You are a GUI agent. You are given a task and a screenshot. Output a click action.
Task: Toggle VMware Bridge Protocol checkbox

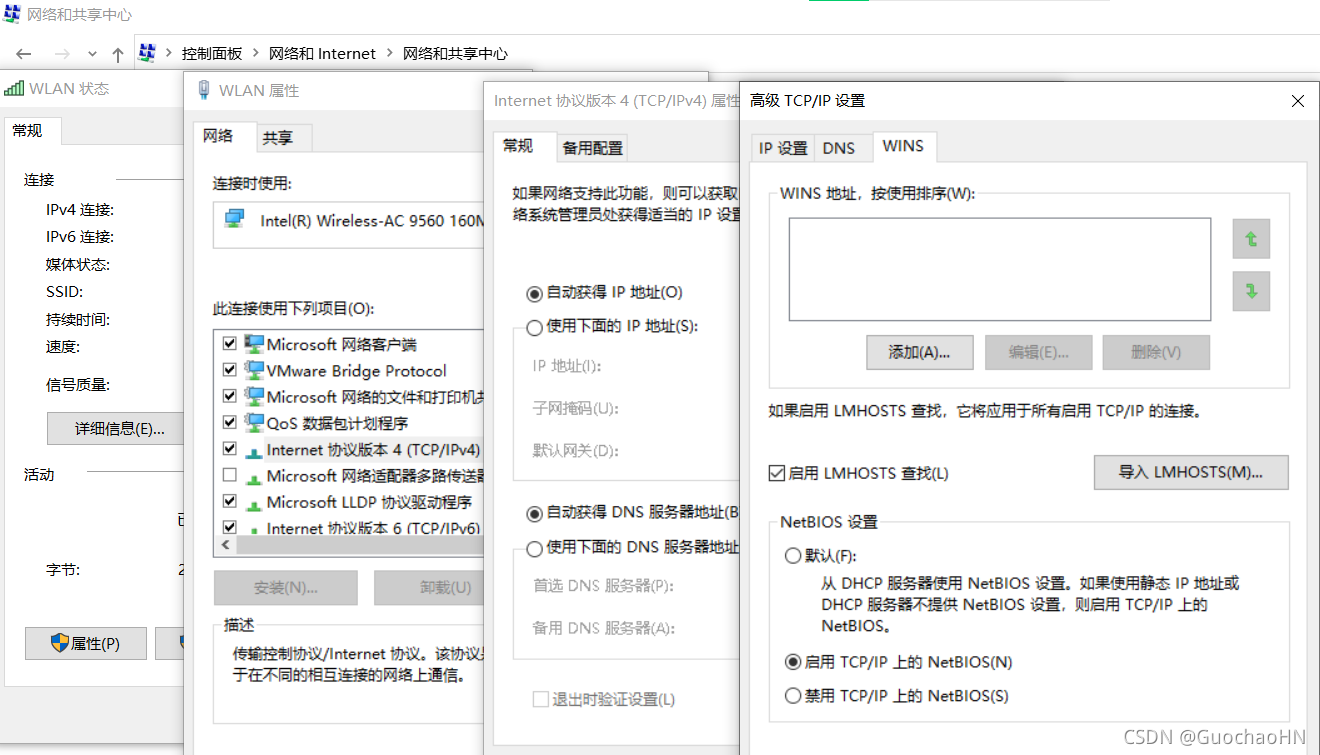pyautogui.click(x=230, y=370)
